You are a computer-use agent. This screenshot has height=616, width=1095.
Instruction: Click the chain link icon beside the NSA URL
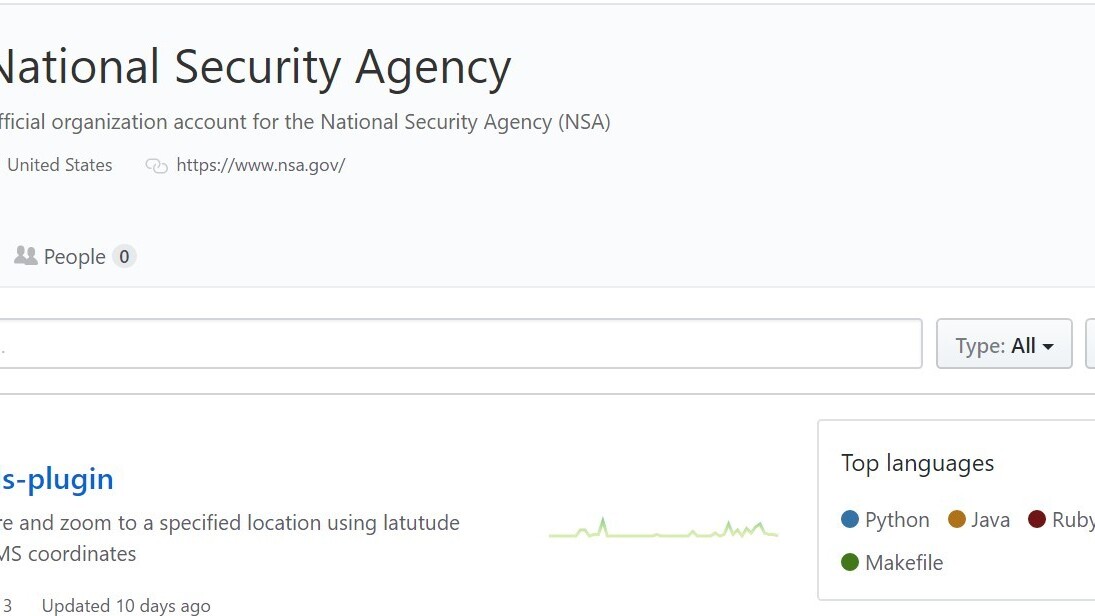coord(156,166)
